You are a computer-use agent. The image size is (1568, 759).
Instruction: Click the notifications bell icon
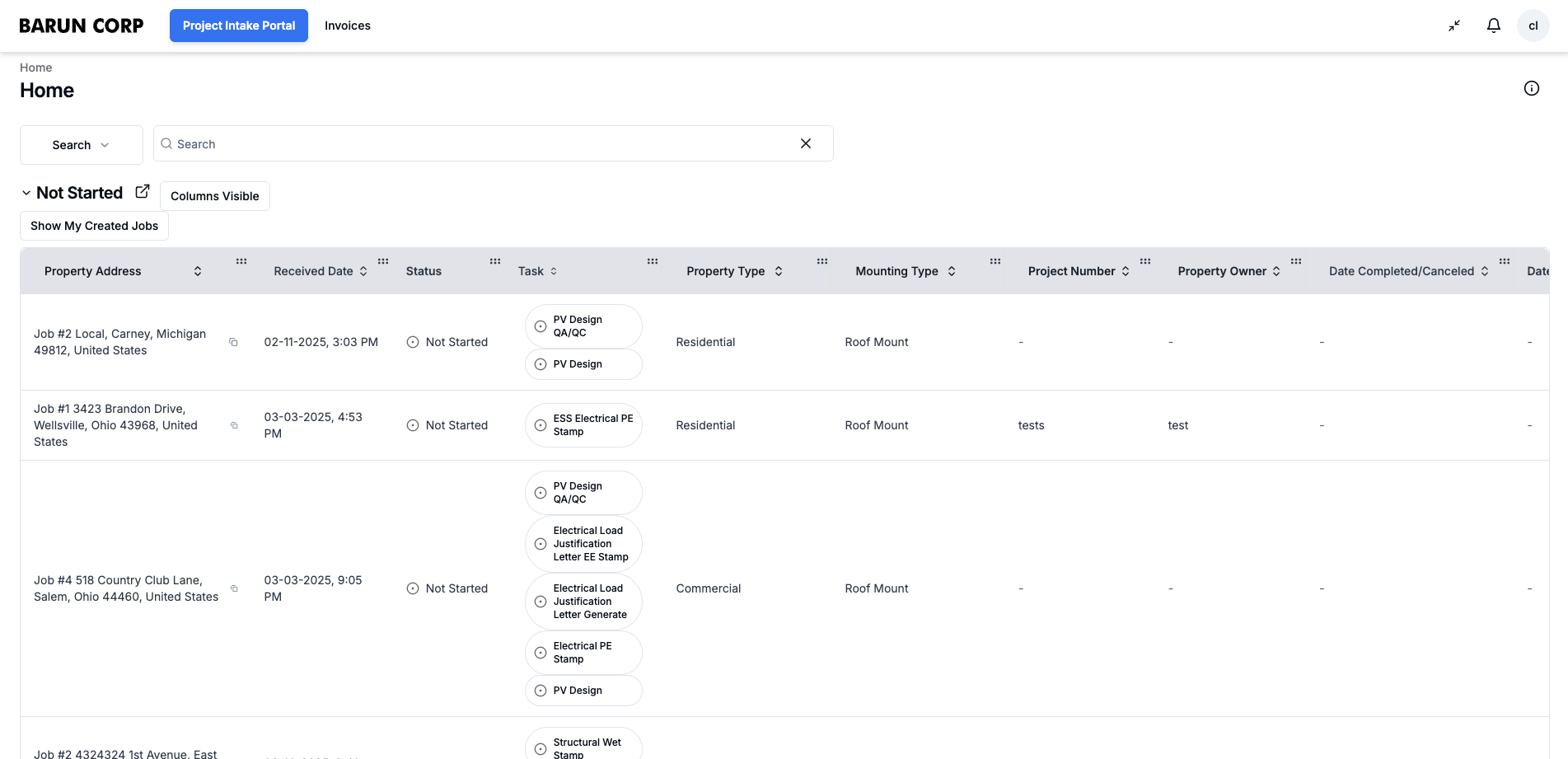(x=1493, y=26)
